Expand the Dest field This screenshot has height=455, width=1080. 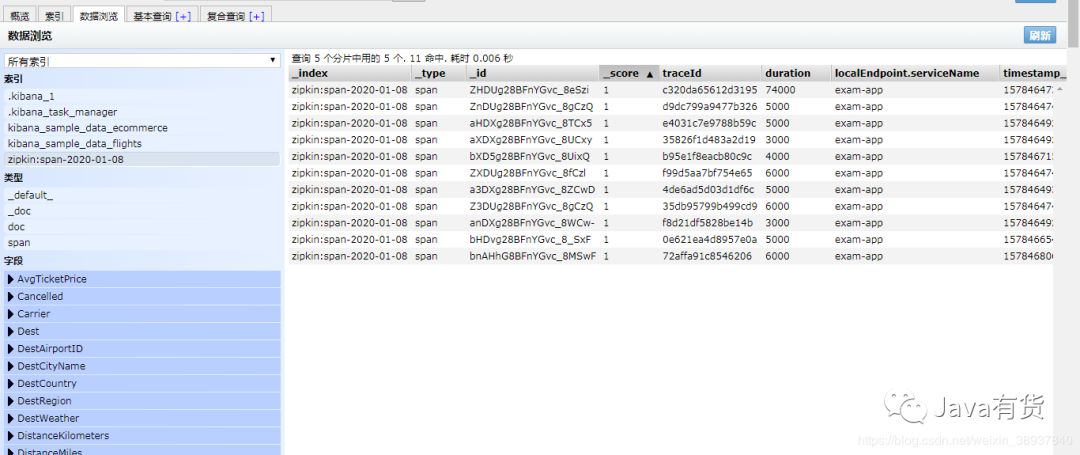click(143, 331)
